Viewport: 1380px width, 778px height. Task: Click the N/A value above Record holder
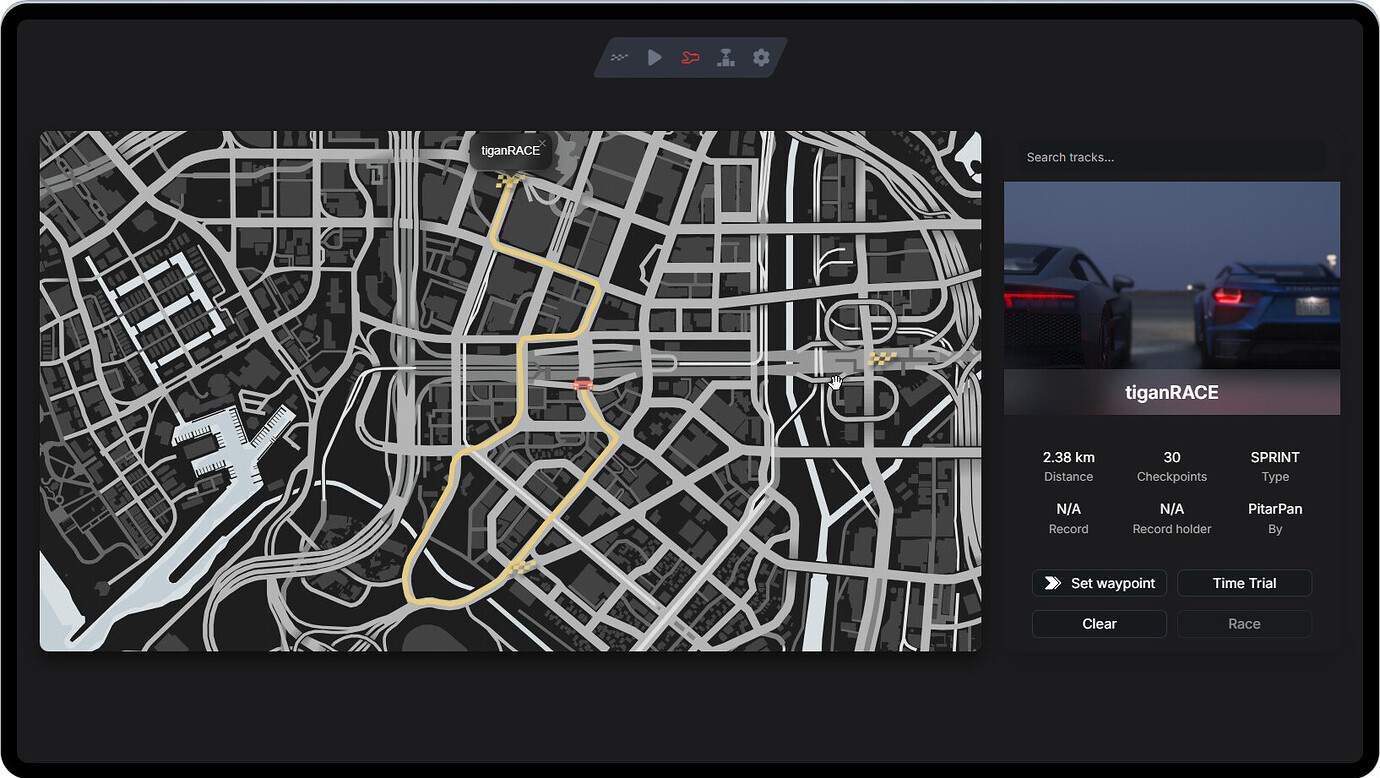click(x=1172, y=509)
